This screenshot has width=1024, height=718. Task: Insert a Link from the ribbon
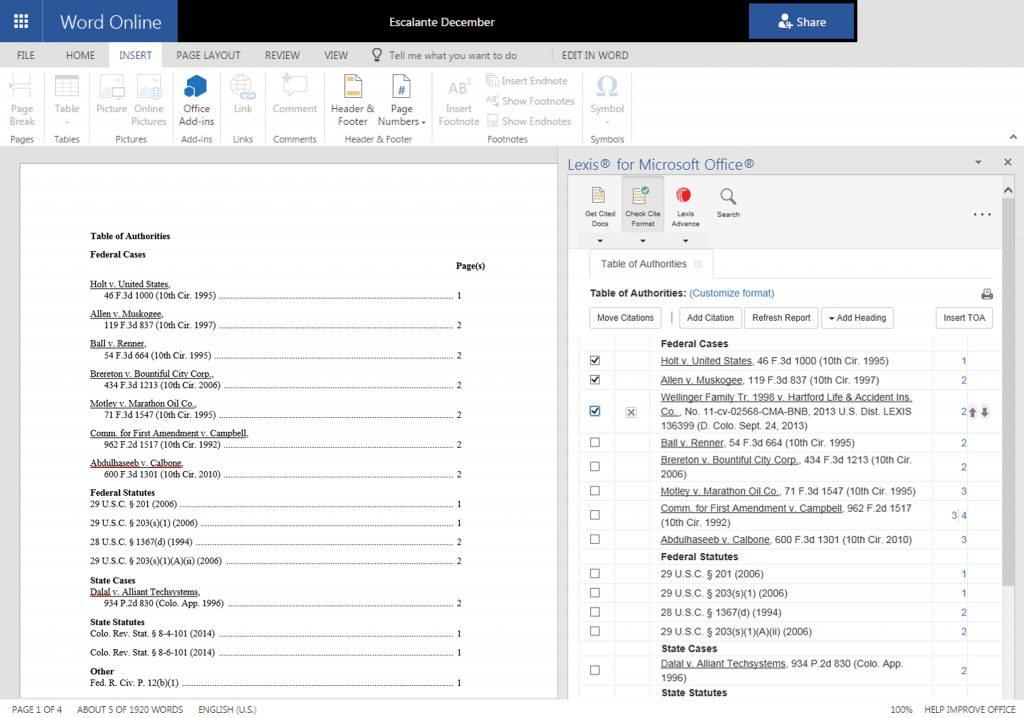[x=242, y=95]
